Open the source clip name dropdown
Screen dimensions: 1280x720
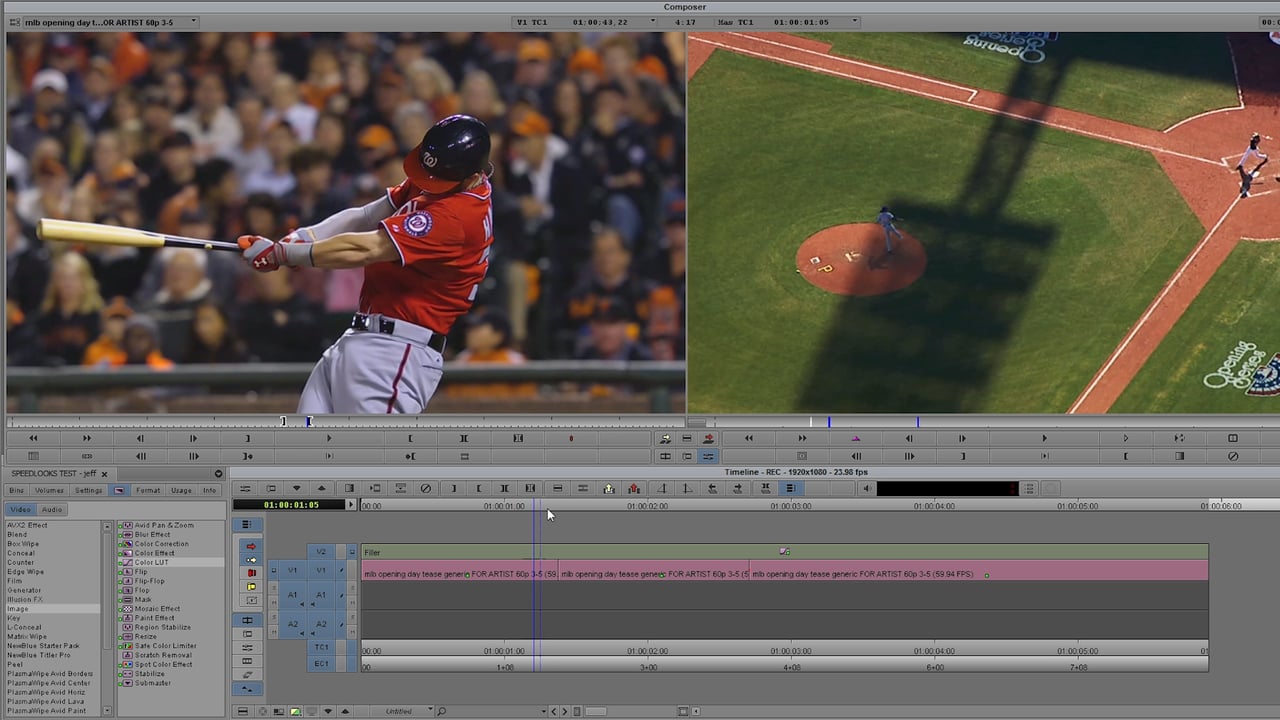pos(193,22)
